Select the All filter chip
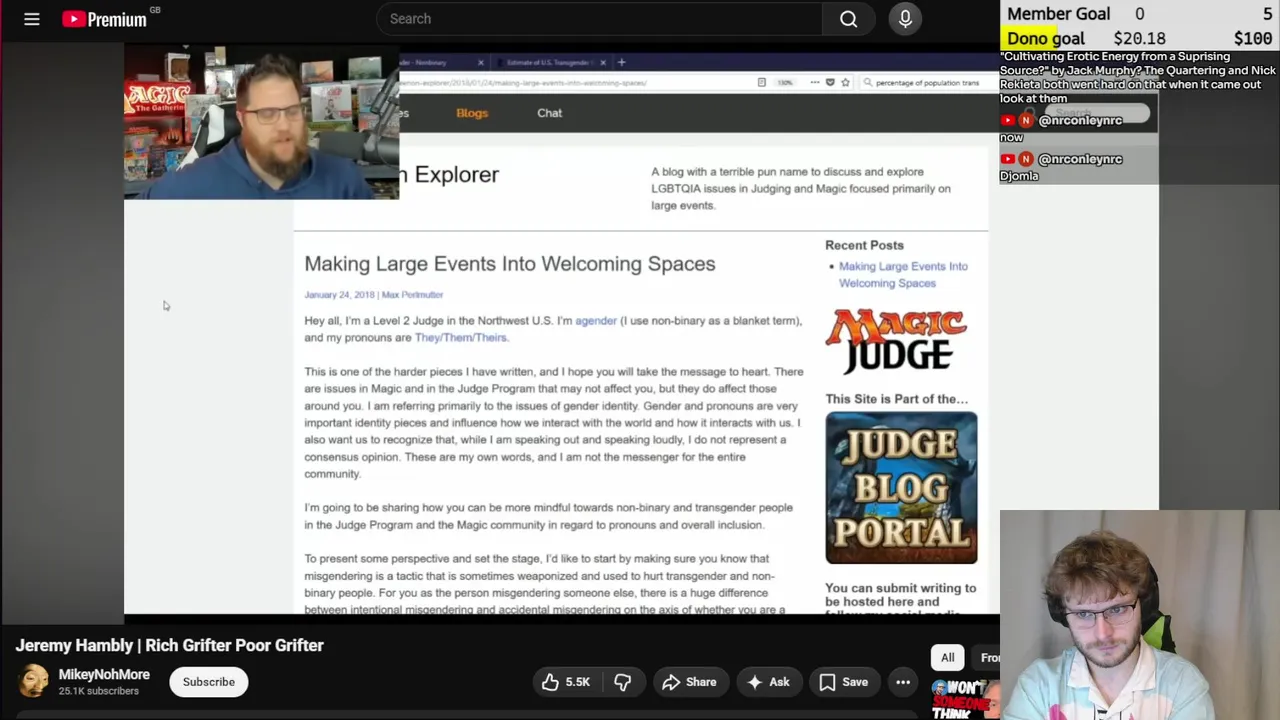The height and width of the screenshot is (720, 1280). (x=947, y=657)
